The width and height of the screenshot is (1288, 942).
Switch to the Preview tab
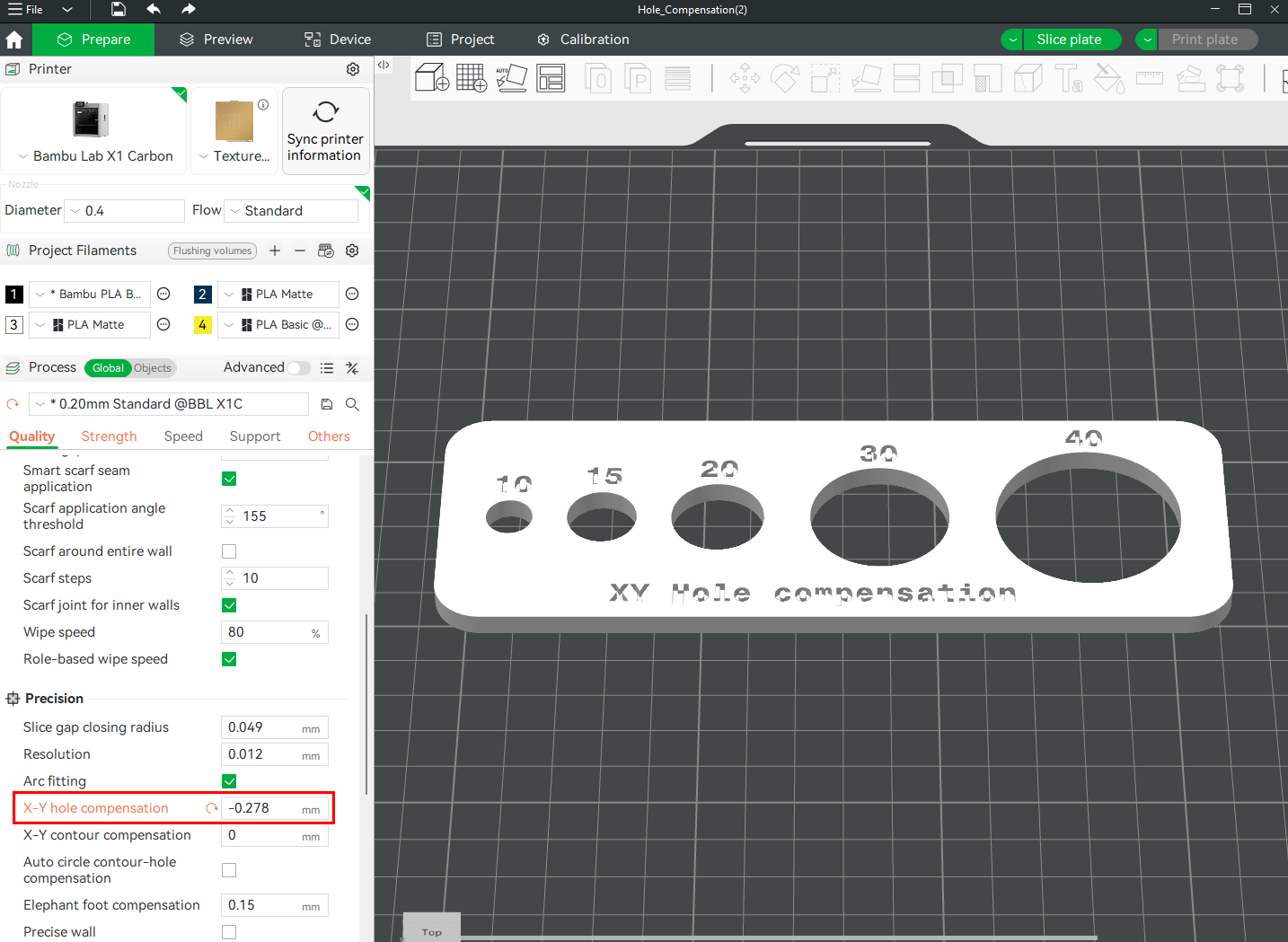pos(216,40)
